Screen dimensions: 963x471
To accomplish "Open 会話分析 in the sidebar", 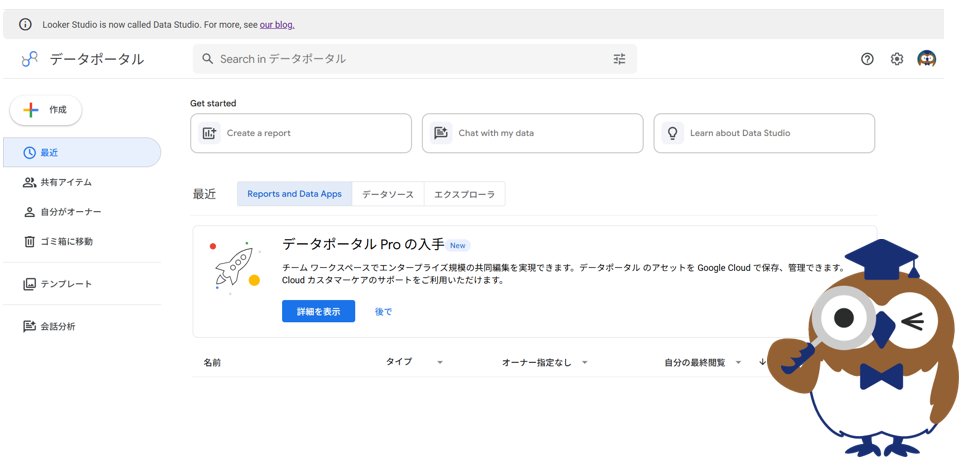I will tap(82, 326).
